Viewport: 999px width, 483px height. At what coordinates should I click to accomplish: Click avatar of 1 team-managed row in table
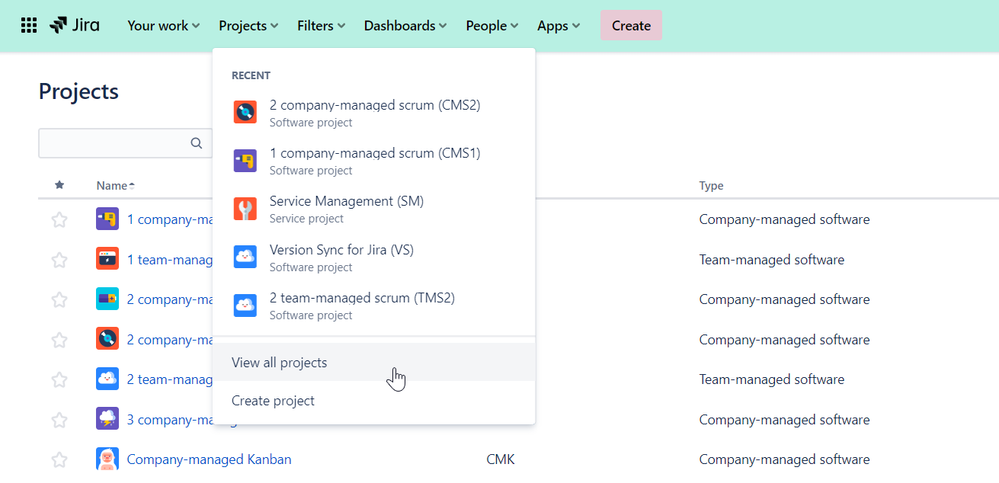[x=107, y=259]
